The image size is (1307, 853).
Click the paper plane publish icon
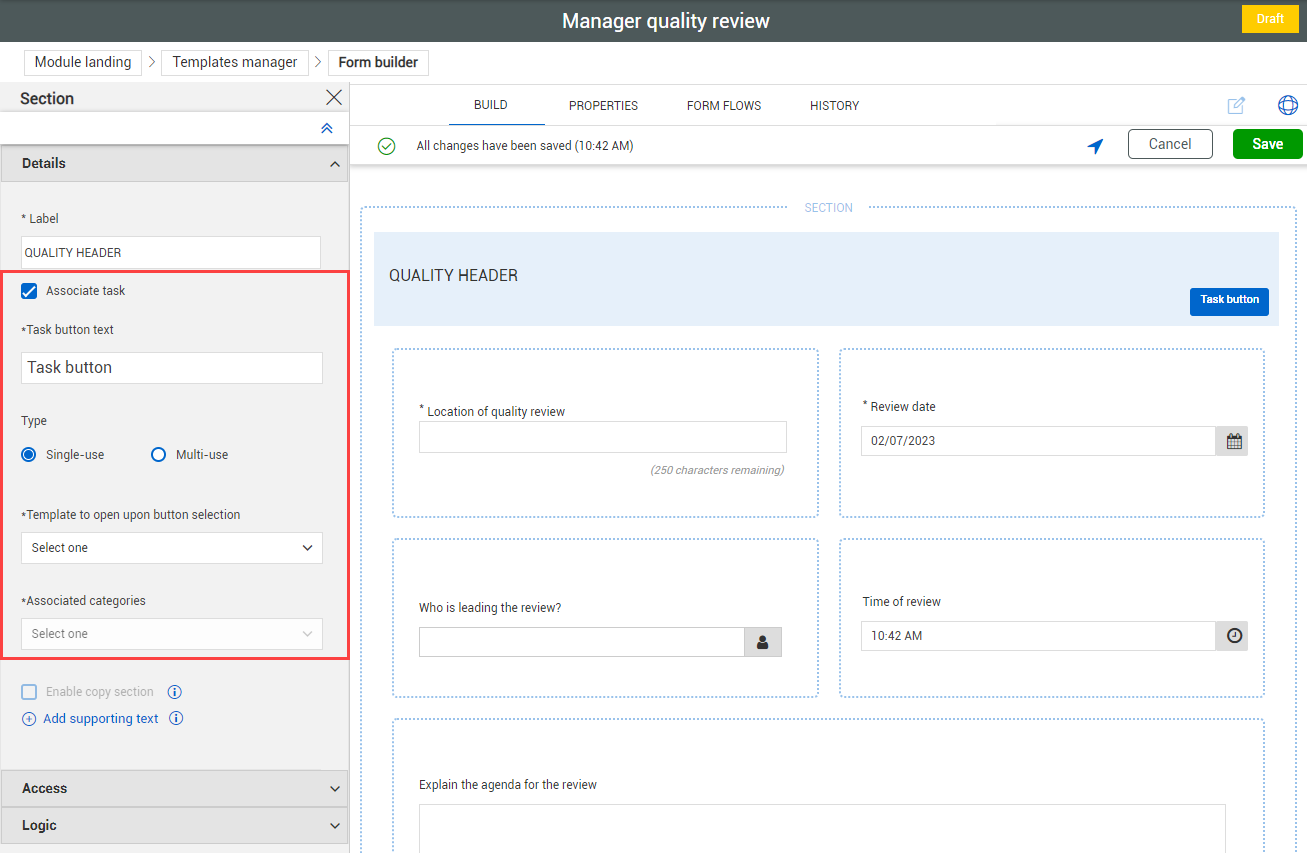tap(1096, 145)
